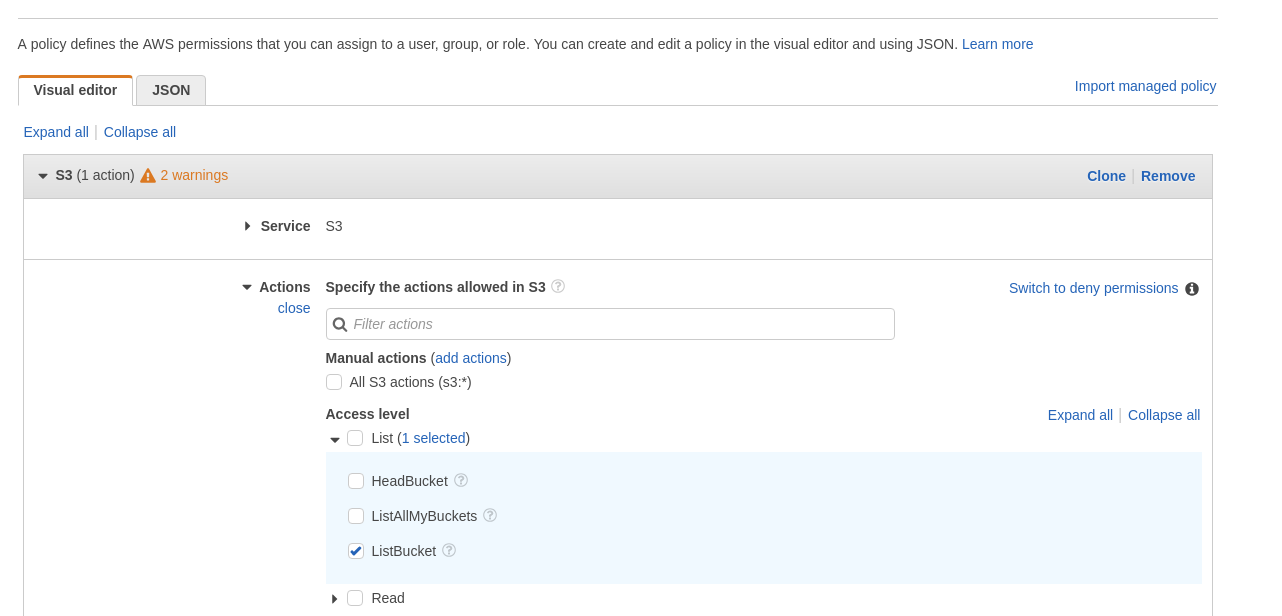Enable the All S3 actions checkbox

tap(332, 381)
